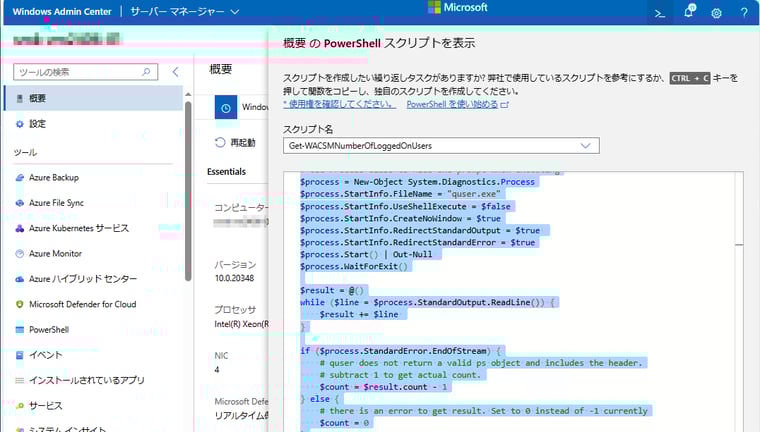Click the 概要 page heading
The image size is (760, 432).
point(221,69)
